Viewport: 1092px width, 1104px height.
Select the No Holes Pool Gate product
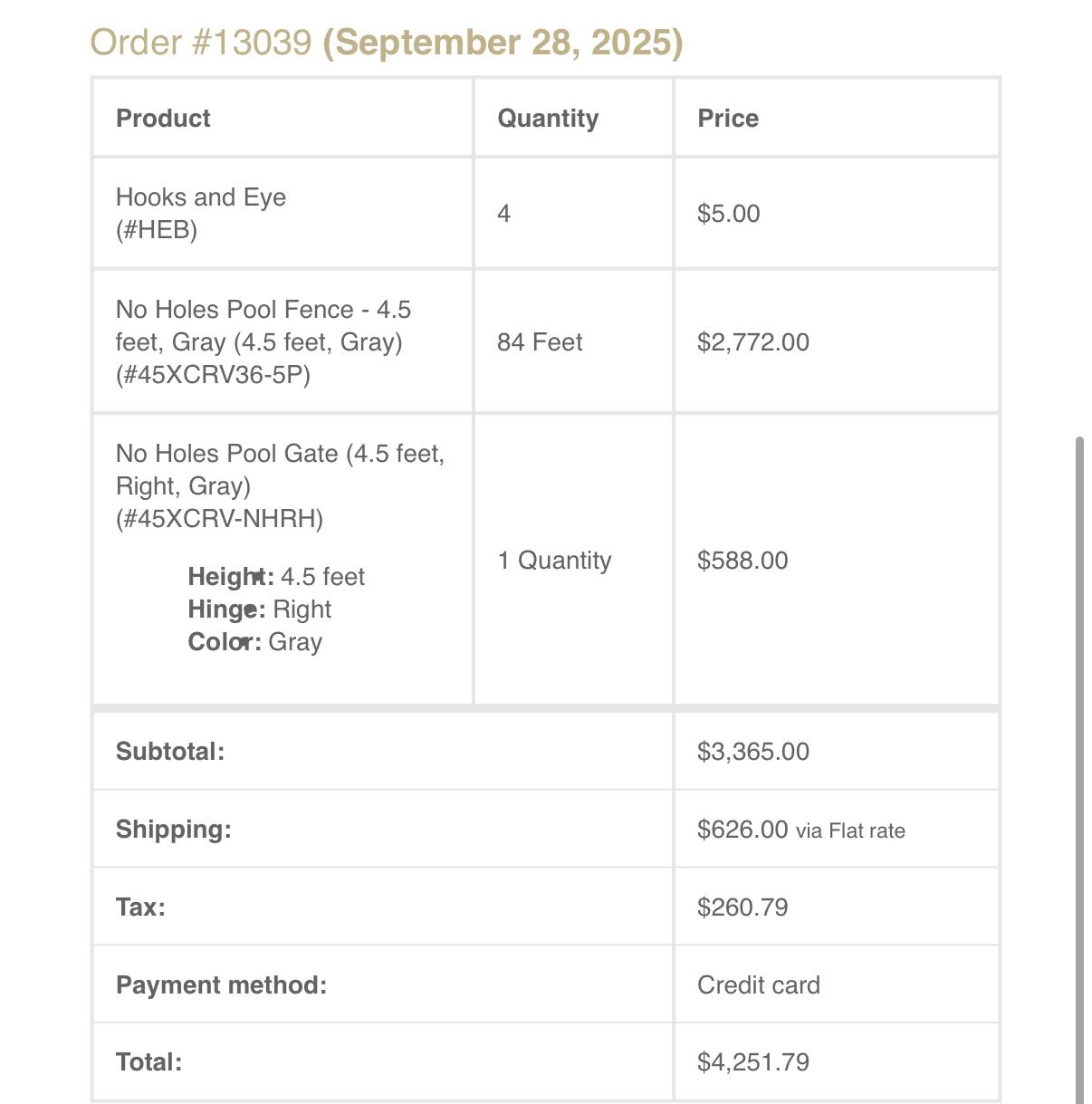tap(280, 470)
